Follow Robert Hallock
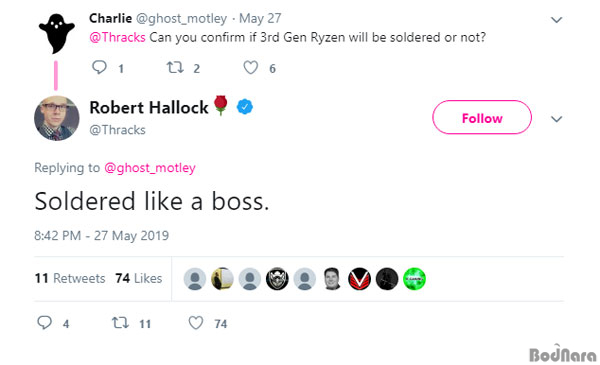The width and height of the screenshot is (600, 365). [x=482, y=117]
